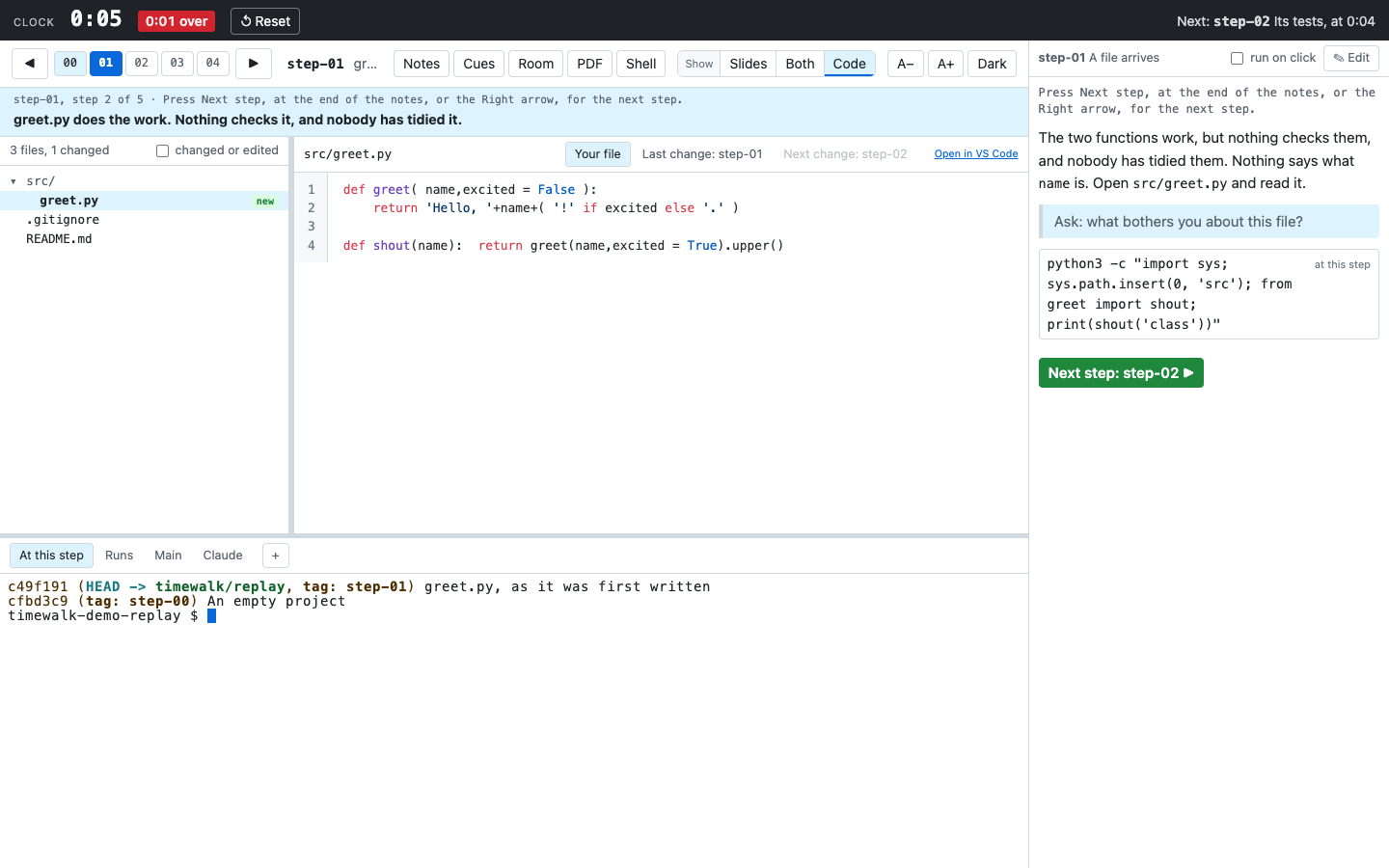1389x868 pixels.
Task: Run the python3 shout command block
Action: (x=1209, y=294)
